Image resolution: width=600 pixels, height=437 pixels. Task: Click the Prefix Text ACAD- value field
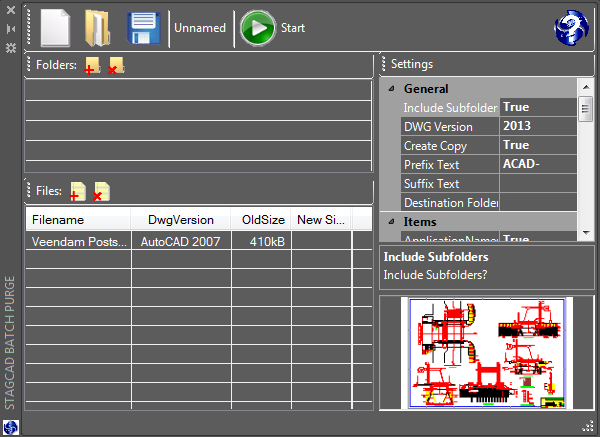click(x=538, y=164)
